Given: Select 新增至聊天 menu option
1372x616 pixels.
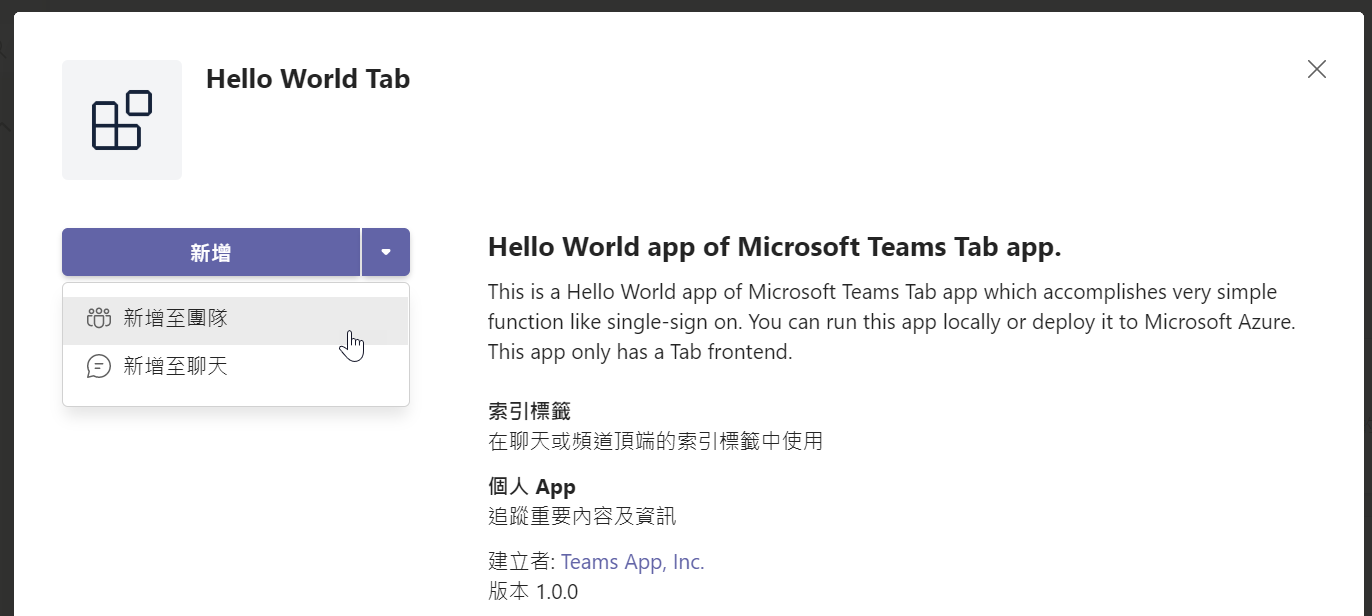Looking at the screenshot, I should click(x=236, y=367).
